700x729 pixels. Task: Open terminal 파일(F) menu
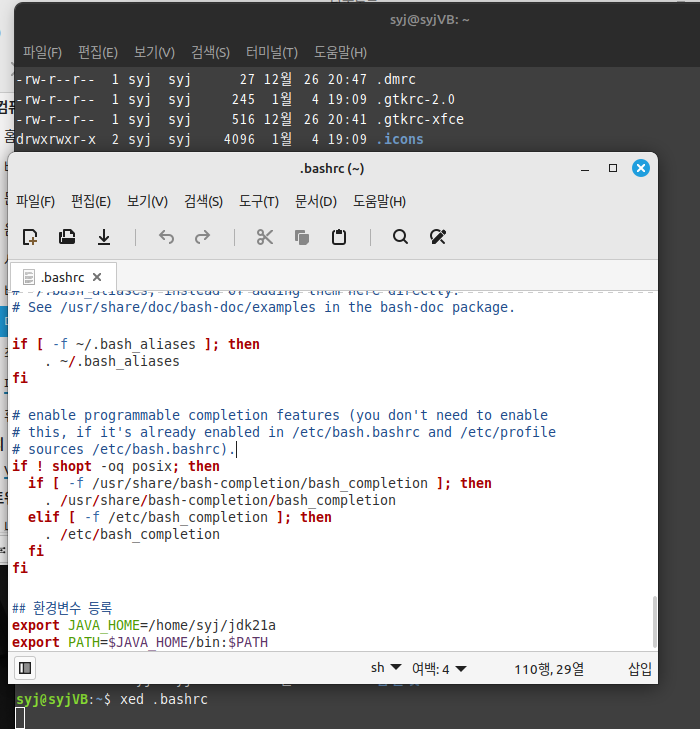coord(42,52)
